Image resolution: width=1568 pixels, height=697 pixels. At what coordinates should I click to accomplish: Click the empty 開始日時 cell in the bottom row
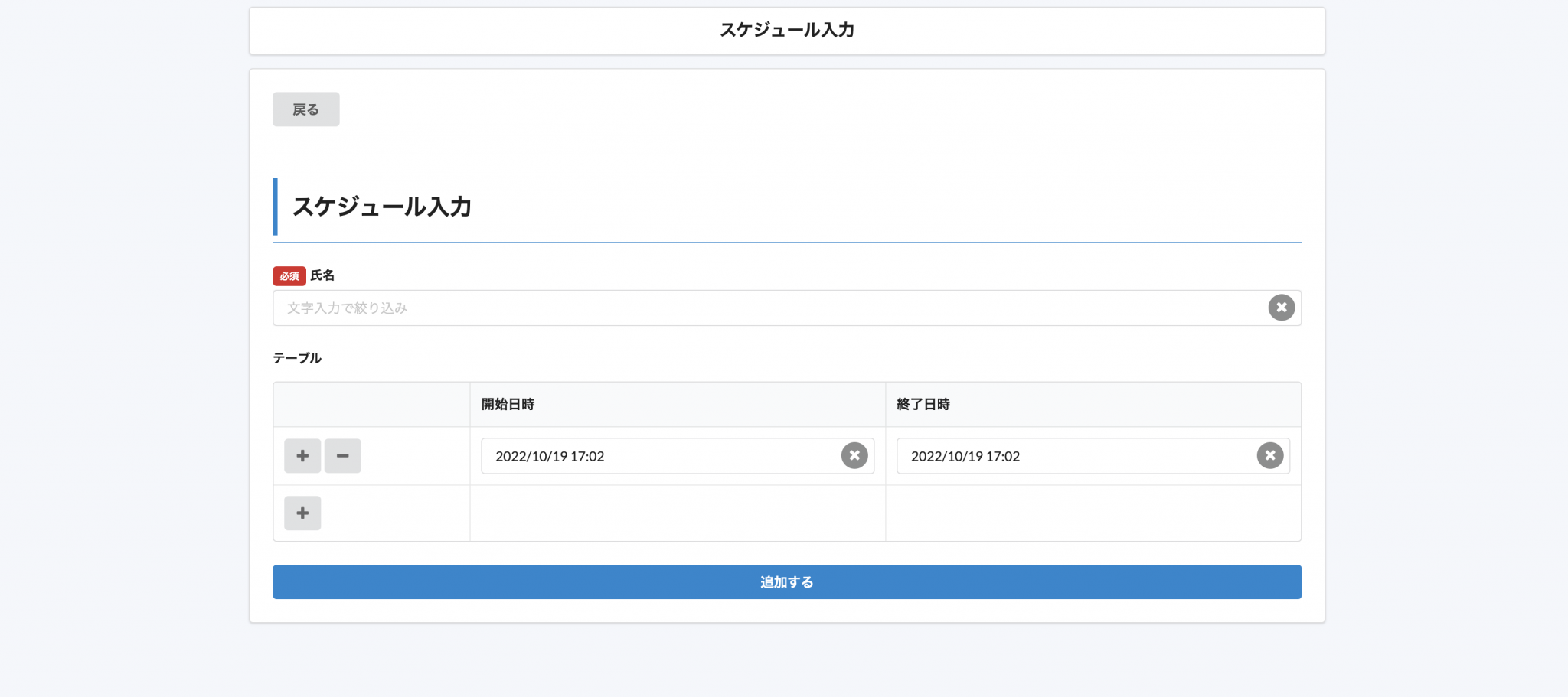pyautogui.click(x=677, y=513)
